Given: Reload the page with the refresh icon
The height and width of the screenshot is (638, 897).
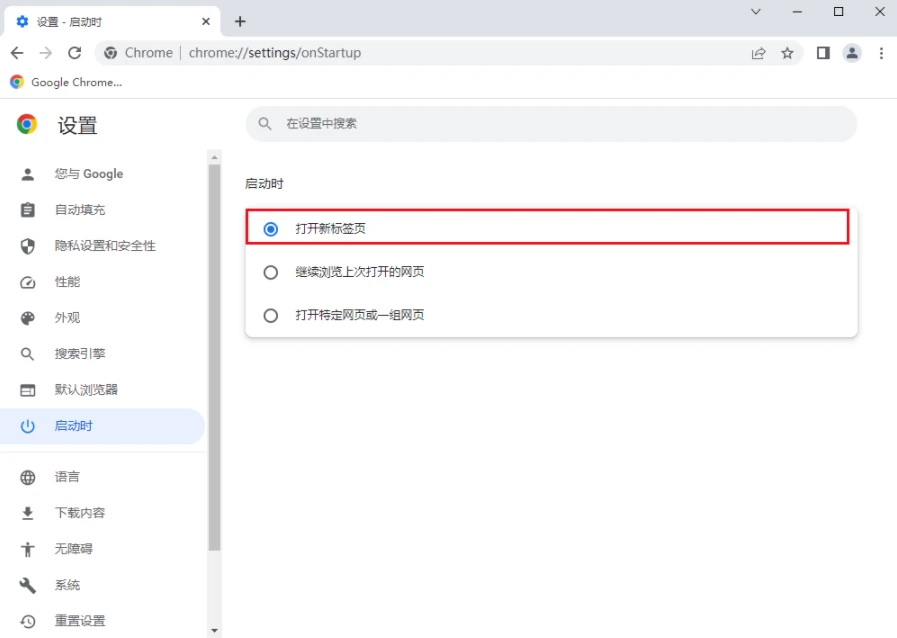Looking at the screenshot, I should tap(74, 53).
